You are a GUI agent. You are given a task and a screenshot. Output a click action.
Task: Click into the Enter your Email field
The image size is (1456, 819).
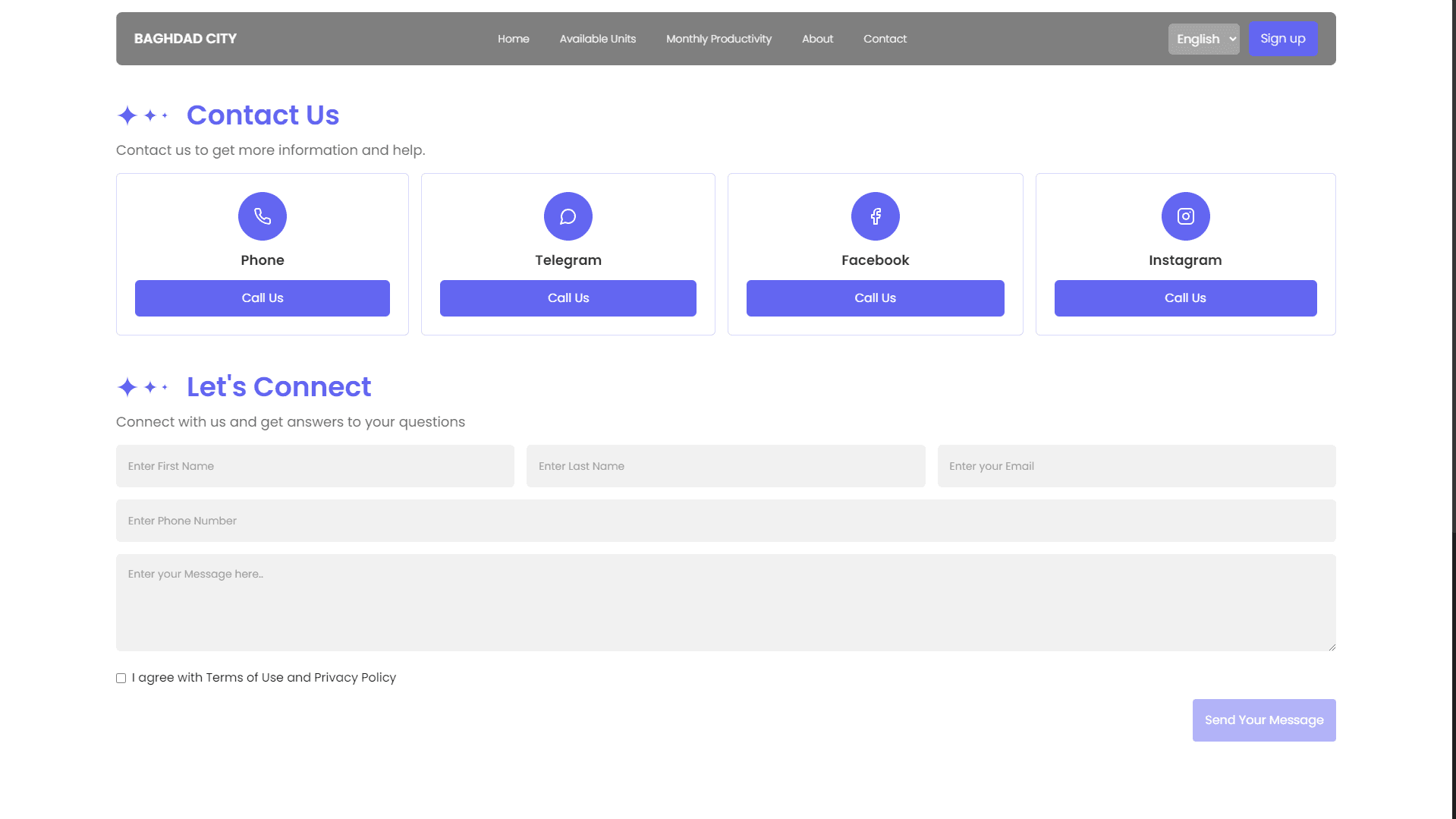point(1136,466)
